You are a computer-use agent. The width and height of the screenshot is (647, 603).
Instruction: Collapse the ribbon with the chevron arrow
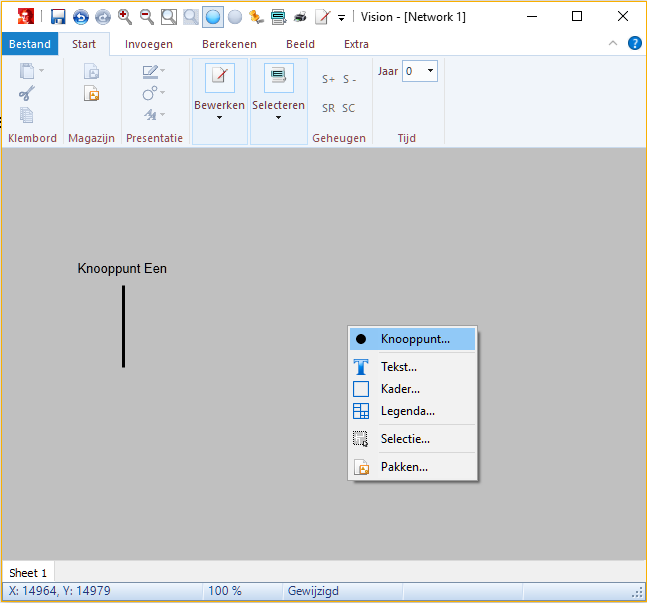coord(613,44)
